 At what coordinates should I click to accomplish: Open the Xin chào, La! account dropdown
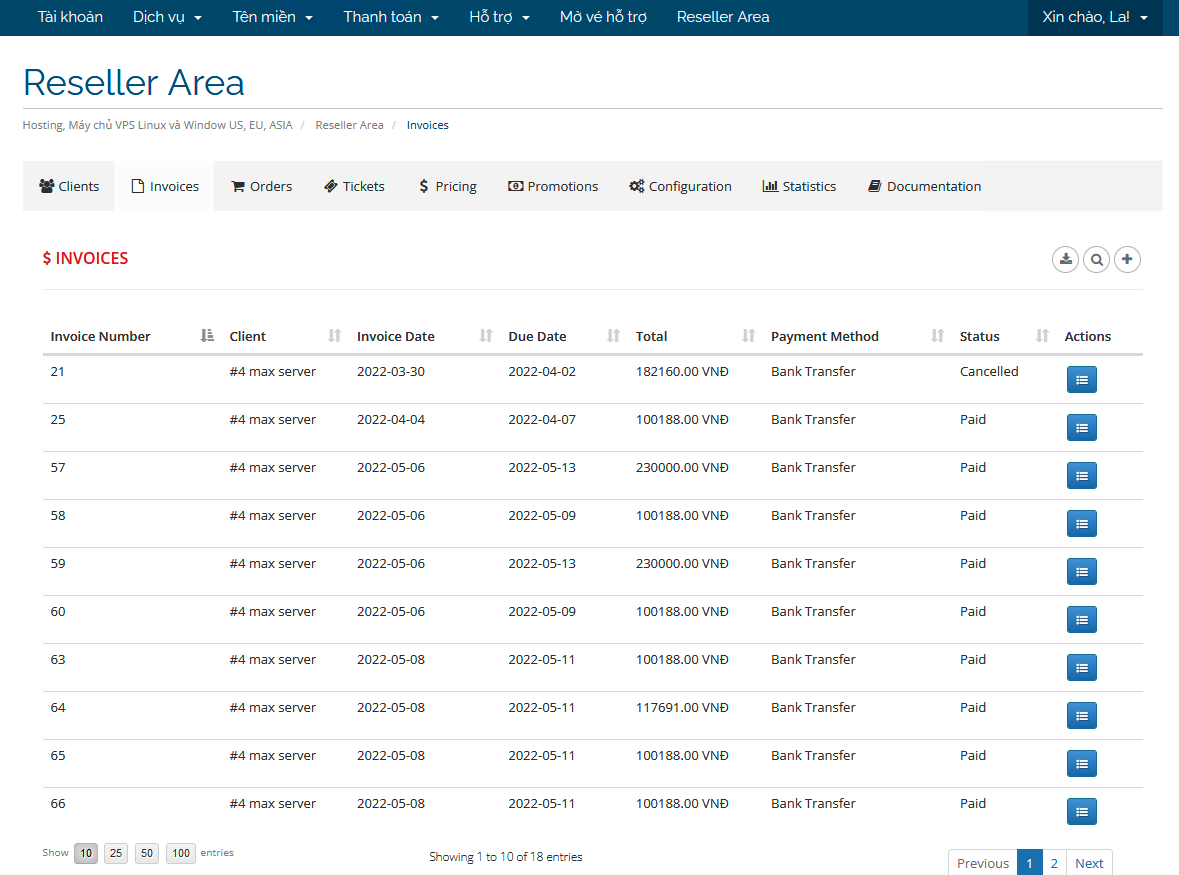1094,17
